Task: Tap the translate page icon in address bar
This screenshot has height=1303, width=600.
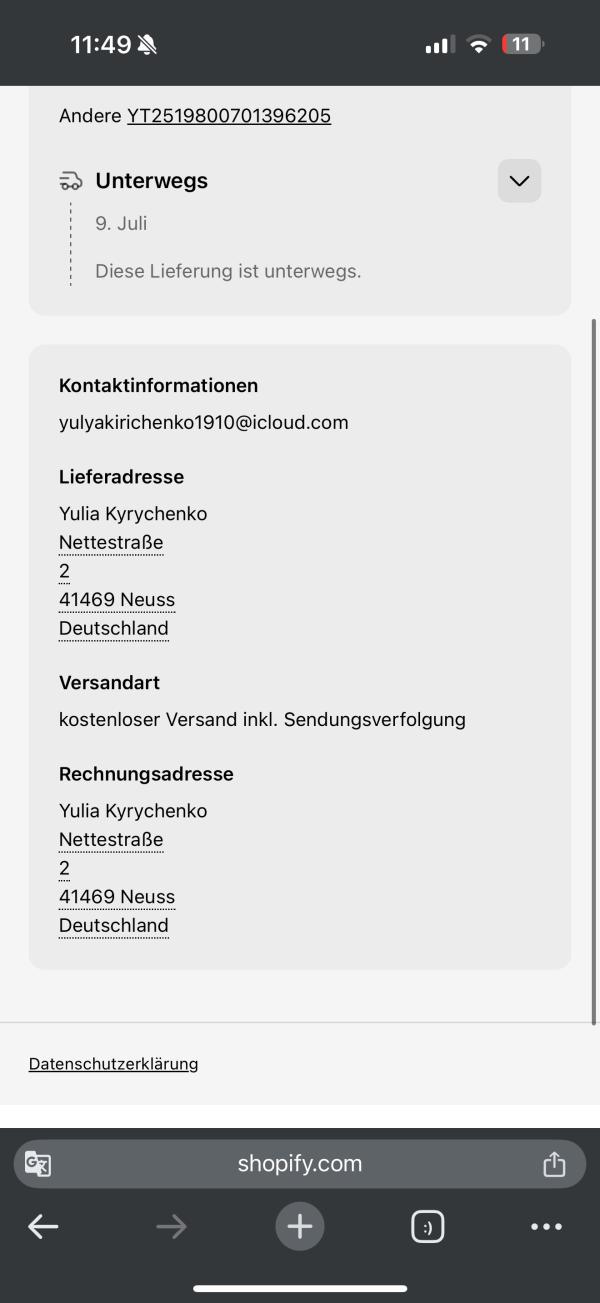Action: pos(38,1164)
